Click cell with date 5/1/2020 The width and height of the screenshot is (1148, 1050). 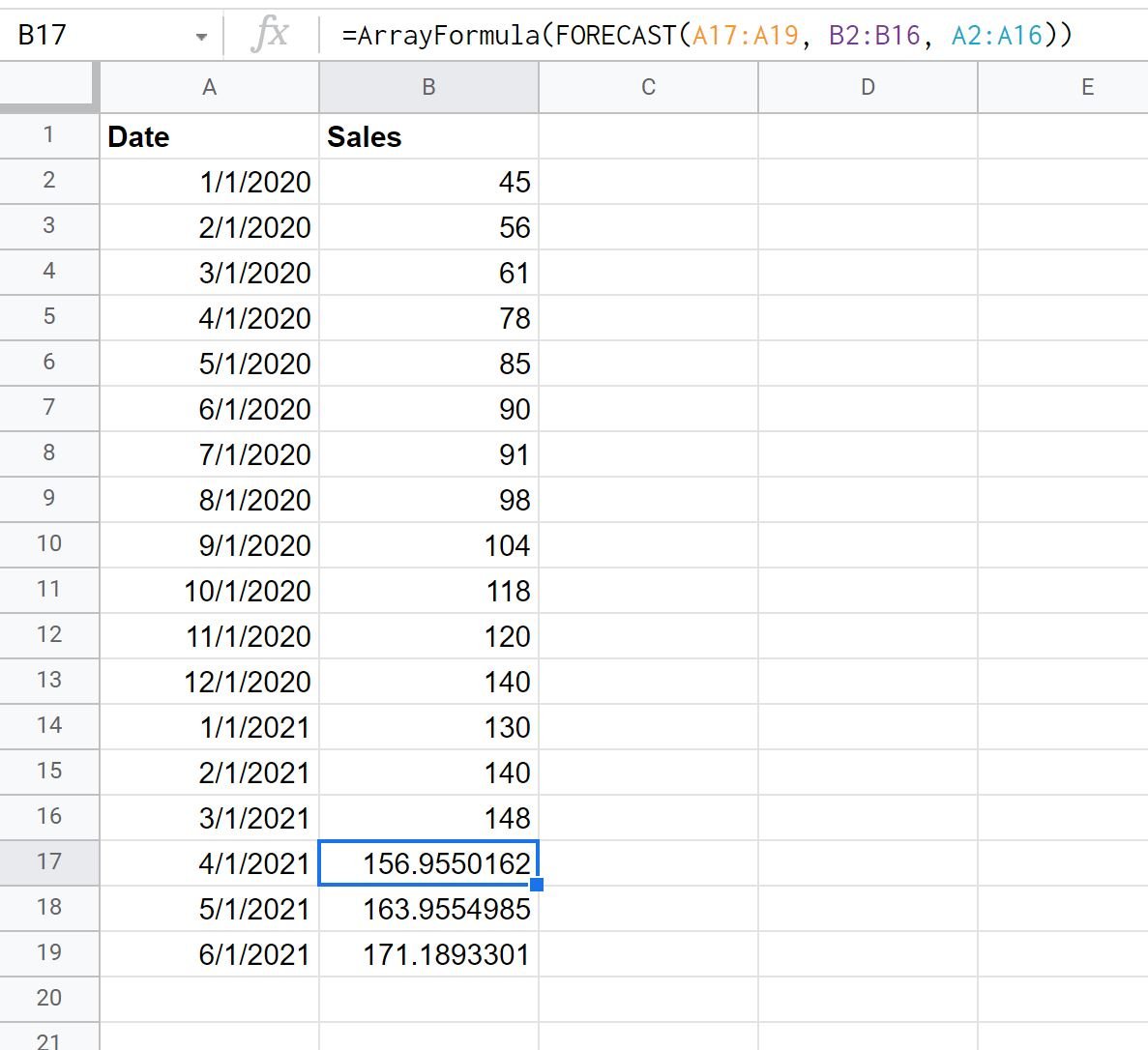pos(210,363)
